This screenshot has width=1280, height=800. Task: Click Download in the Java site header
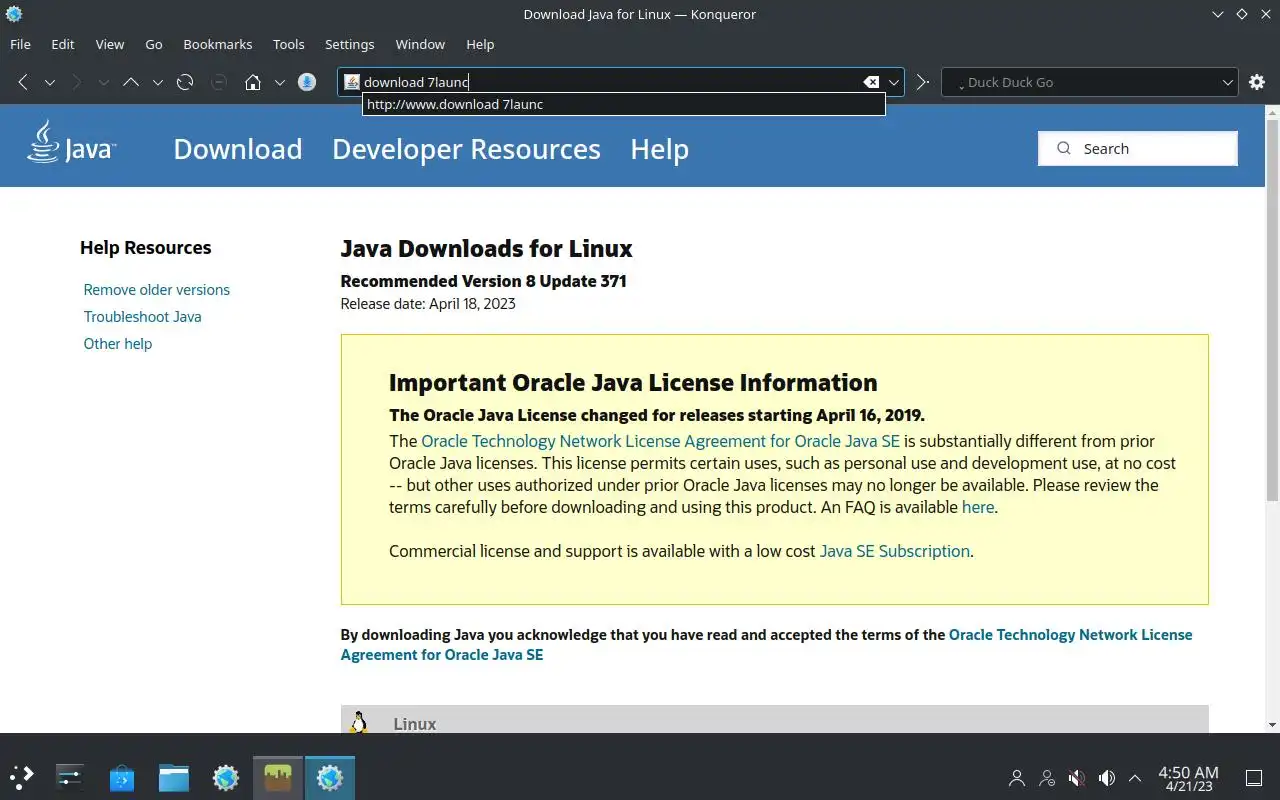click(238, 149)
